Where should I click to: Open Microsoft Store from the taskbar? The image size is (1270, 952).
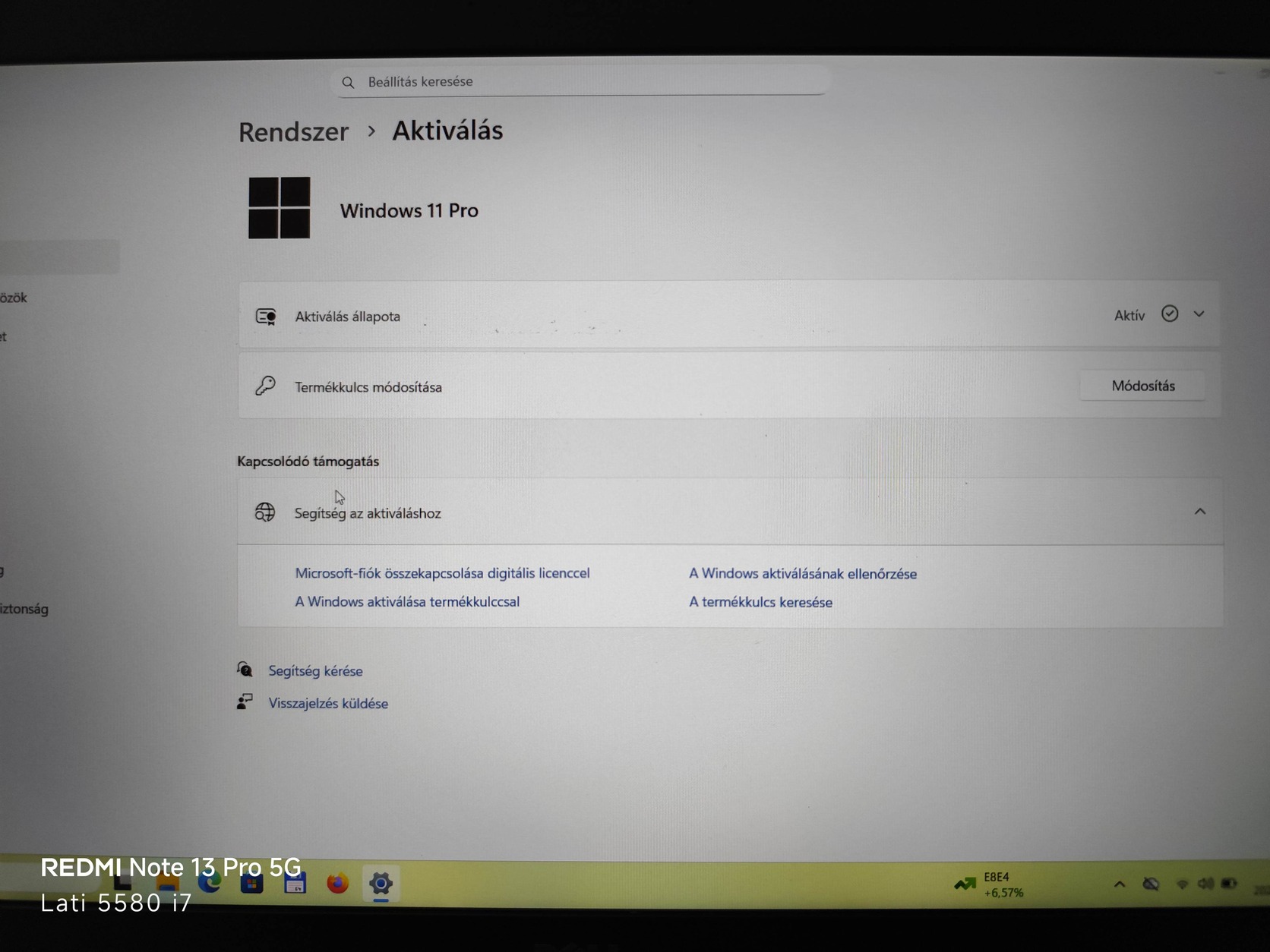[251, 884]
